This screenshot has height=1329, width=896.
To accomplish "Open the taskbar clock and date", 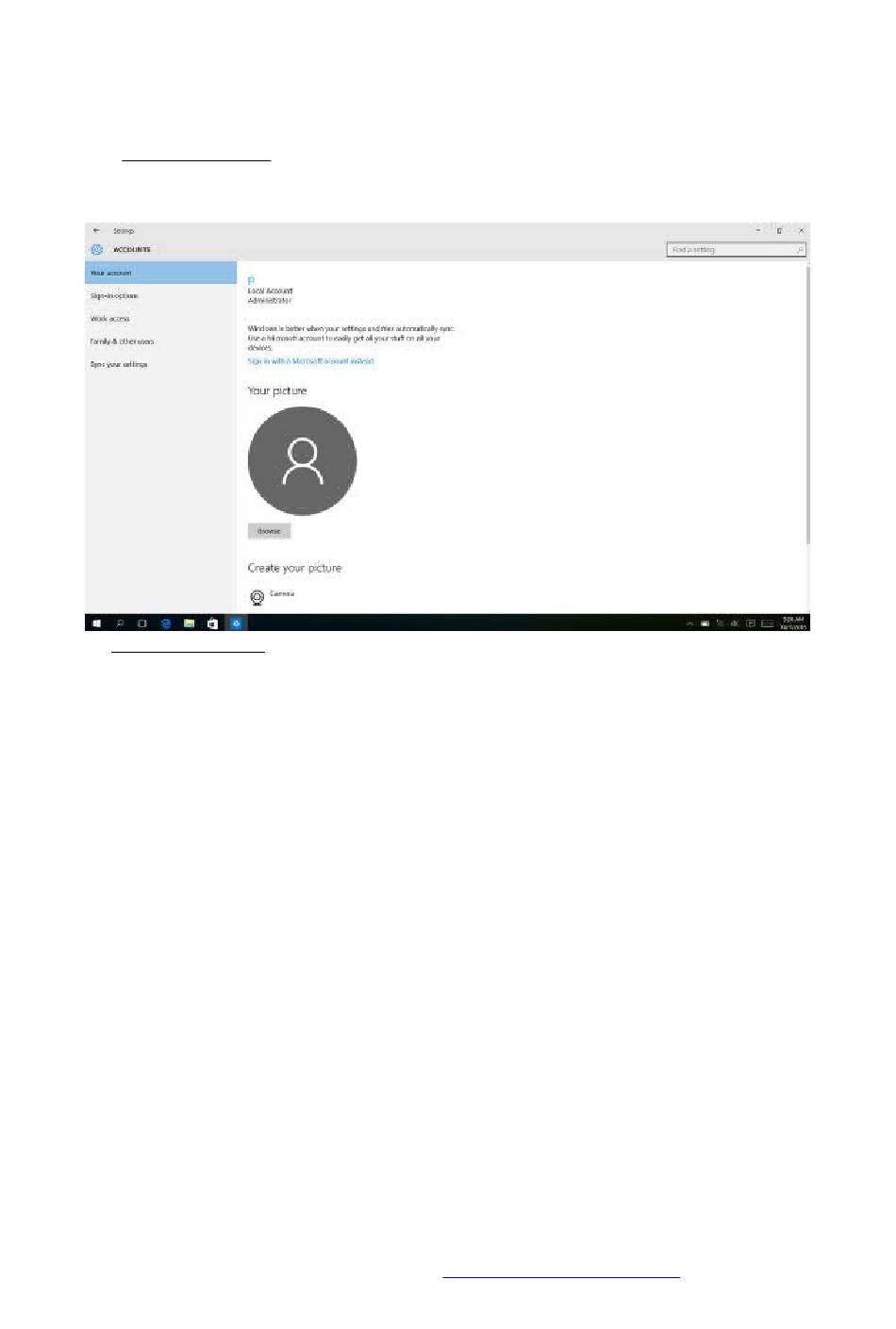I will pos(792,623).
